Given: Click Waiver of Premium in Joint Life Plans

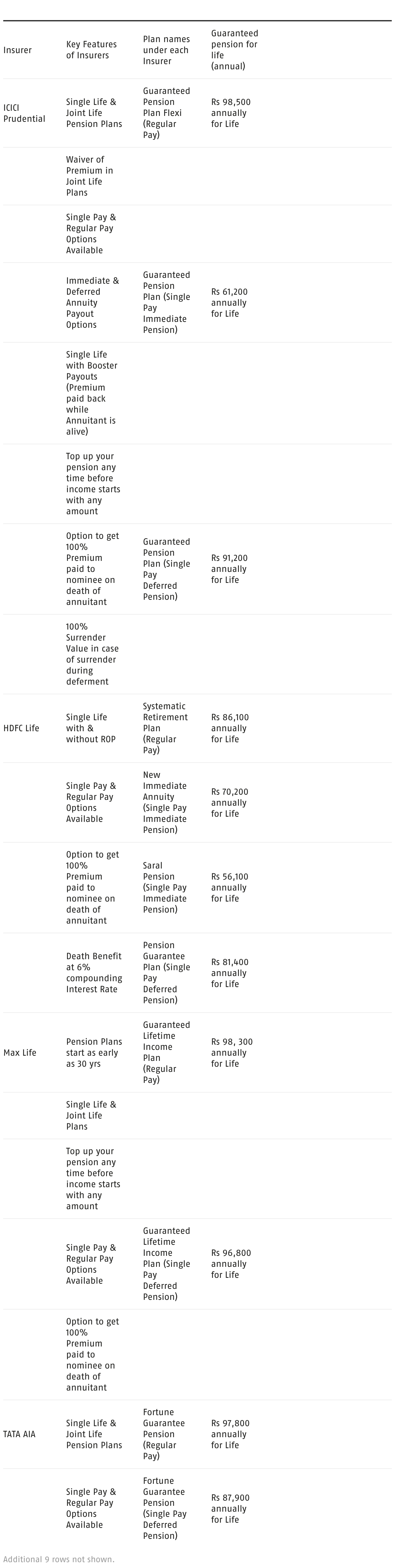Looking at the screenshot, I should click(89, 176).
